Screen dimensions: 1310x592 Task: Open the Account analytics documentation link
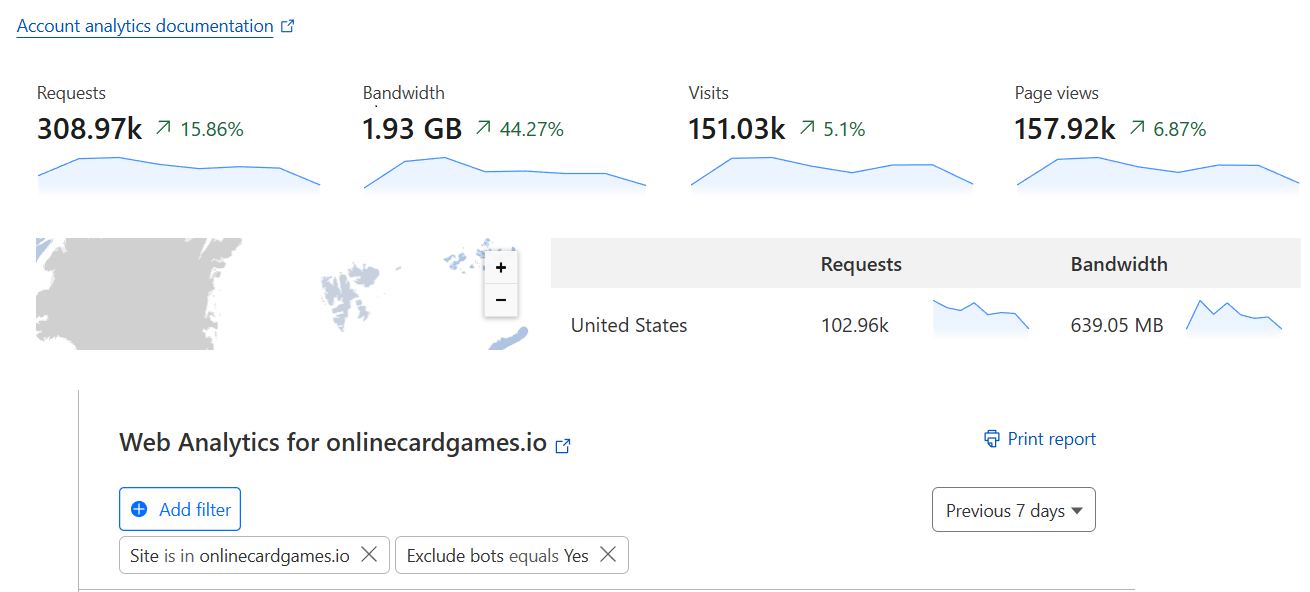click(143, 25)
